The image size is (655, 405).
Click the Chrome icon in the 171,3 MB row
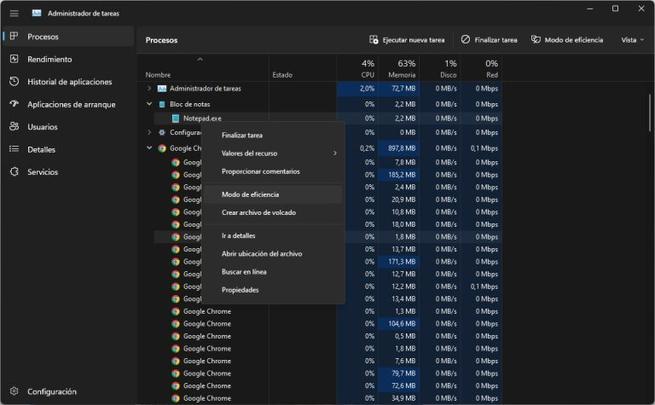pyautogui.click(x=176, y=261)
